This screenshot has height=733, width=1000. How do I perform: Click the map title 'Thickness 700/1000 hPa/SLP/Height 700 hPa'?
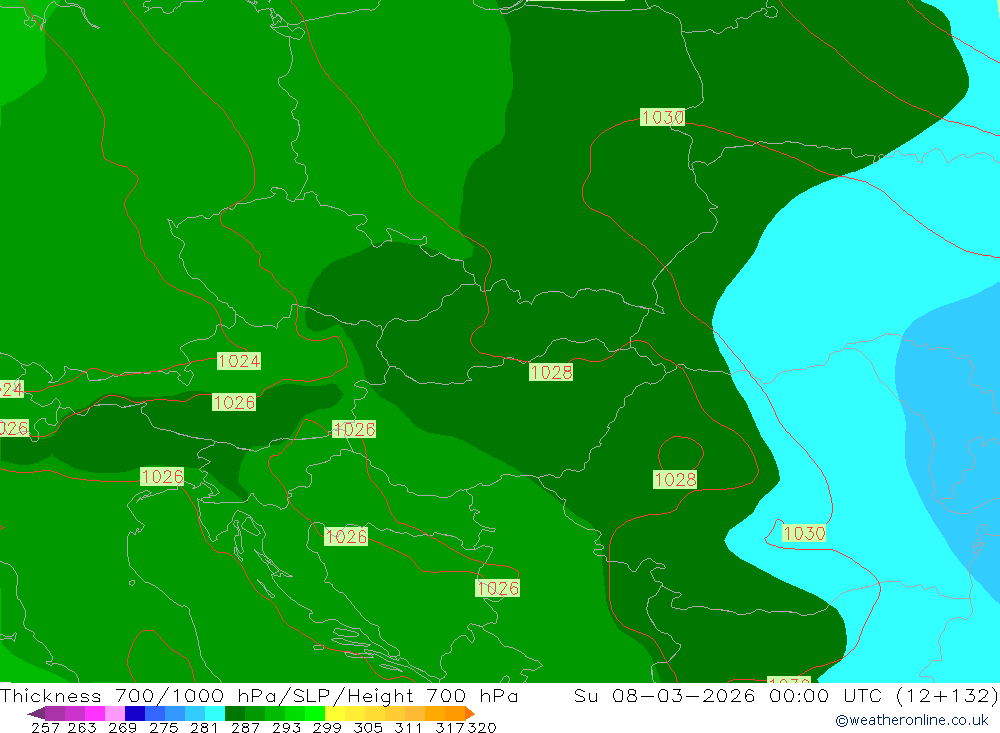259,695
